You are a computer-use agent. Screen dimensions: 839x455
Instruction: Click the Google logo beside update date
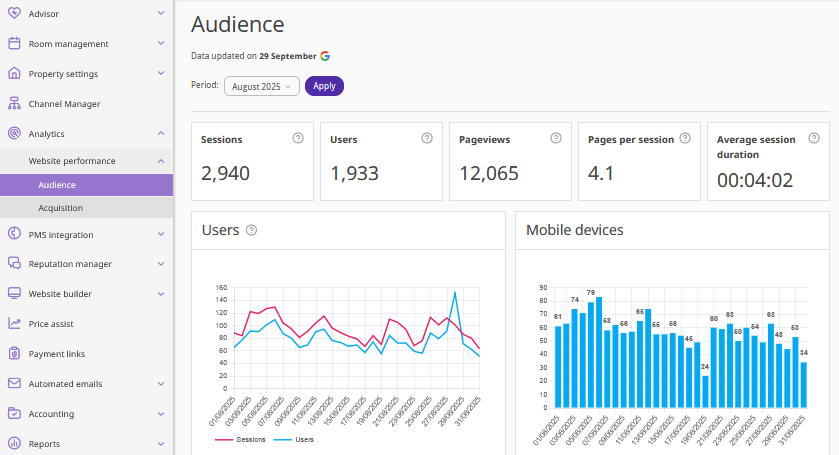tap(325, 56)
